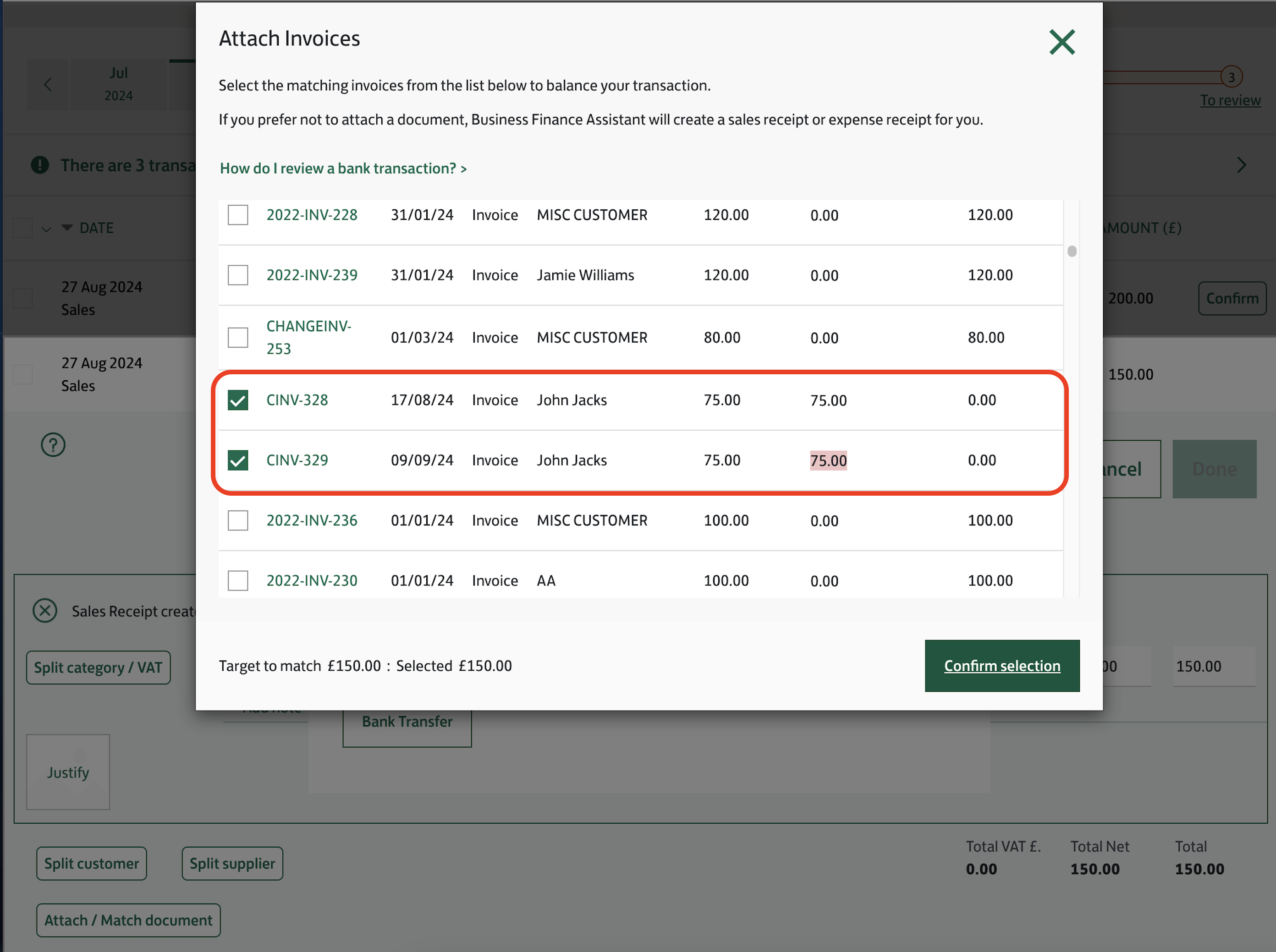Click the 17/08/24 date cell
The image size is (1276, 952).
422,400
